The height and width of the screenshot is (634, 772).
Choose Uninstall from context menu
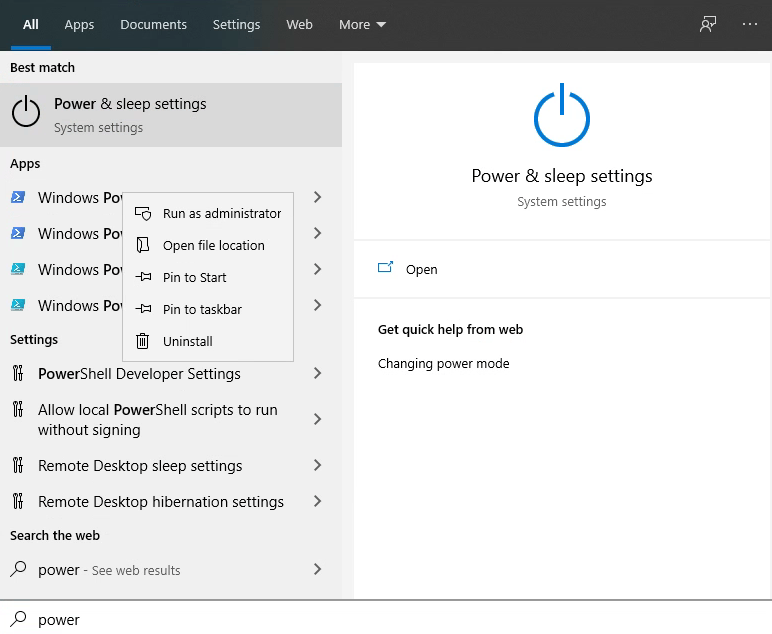click(208, 341)
